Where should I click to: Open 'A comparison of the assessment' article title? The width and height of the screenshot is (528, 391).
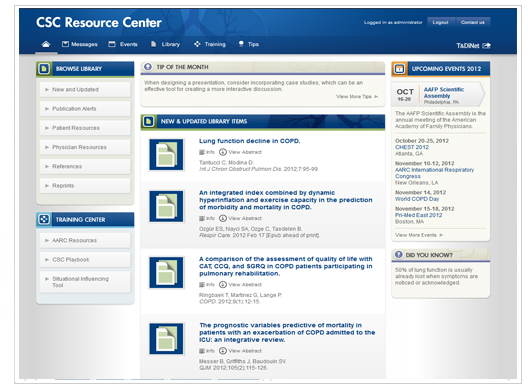286,266
